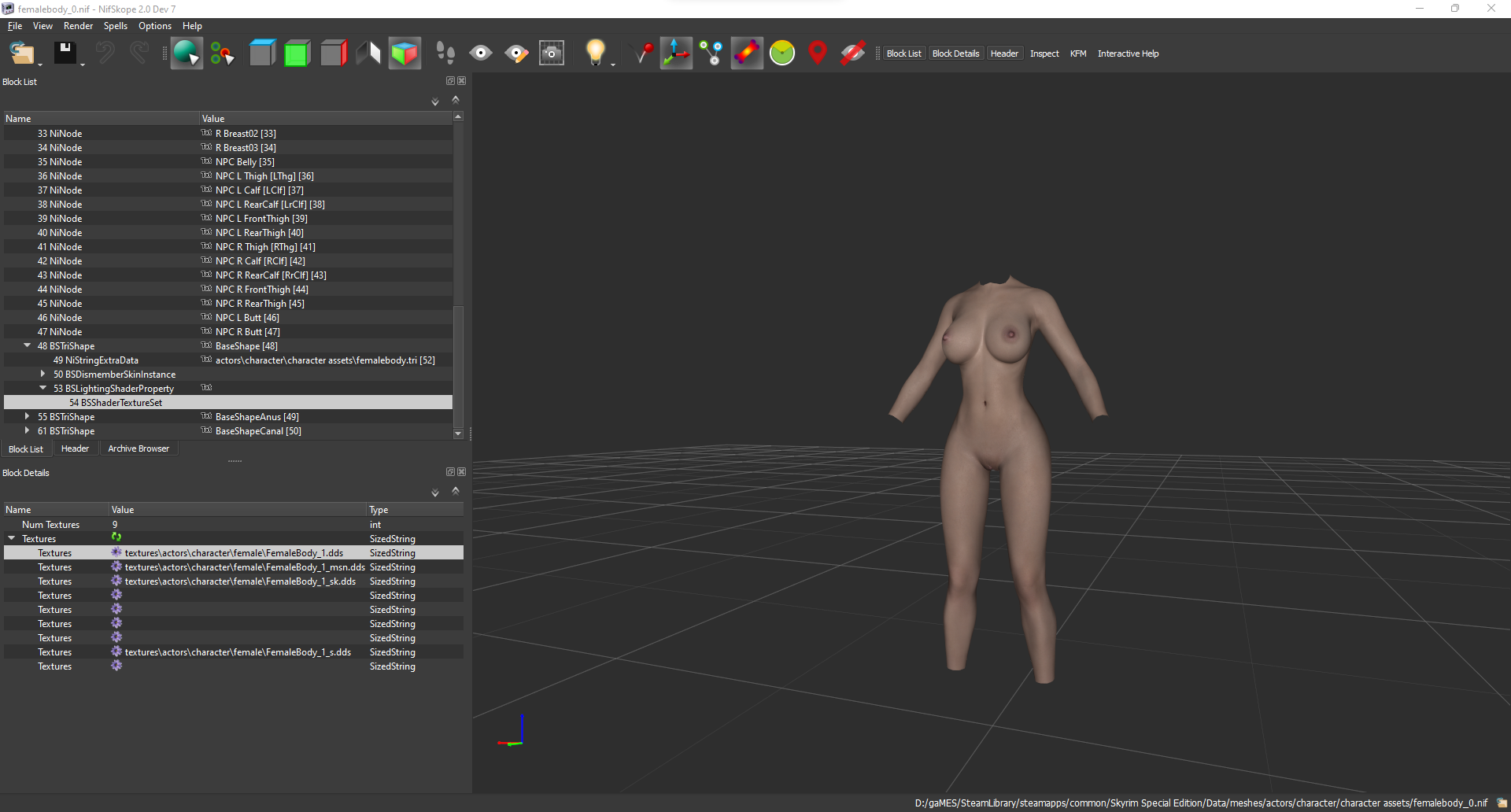Select the 54 BSShaderTextureSet row
This screenshot has height=812, width=1511.
228,402
